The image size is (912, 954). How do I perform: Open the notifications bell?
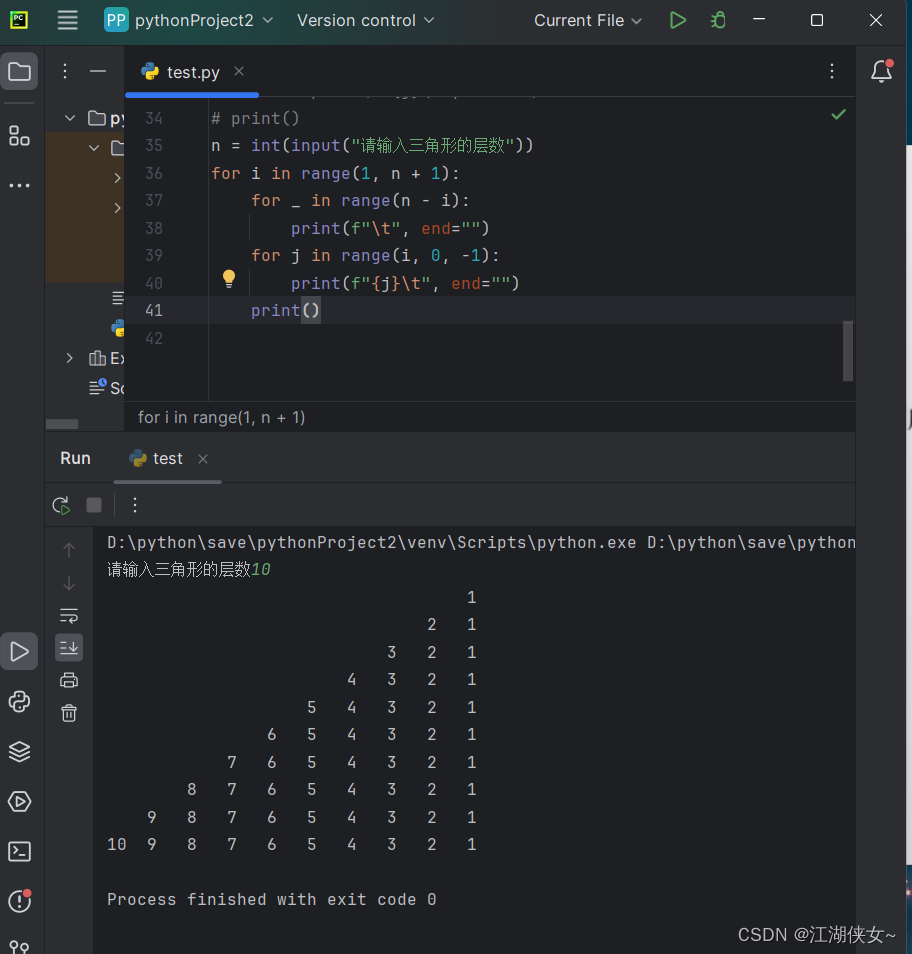pos(879,71)
